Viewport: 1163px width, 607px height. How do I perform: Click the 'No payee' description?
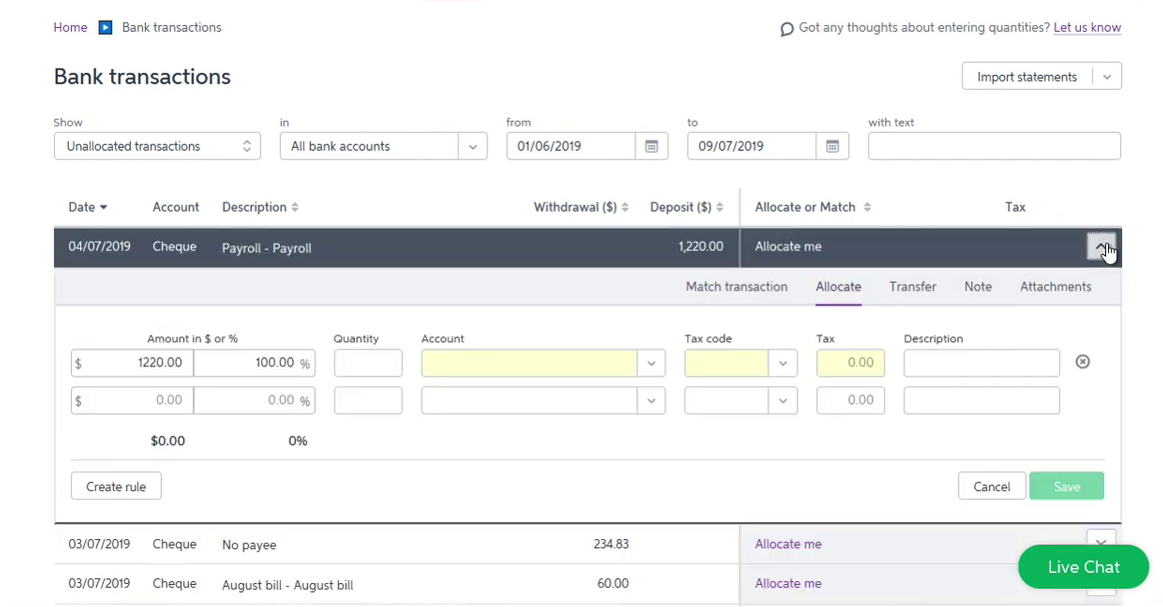coord(249,545)
